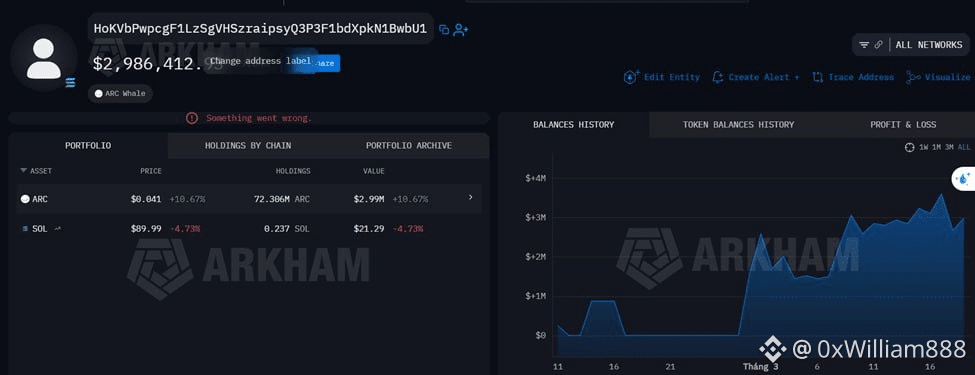Click the Trace Address icon

[x=818, y=77]
